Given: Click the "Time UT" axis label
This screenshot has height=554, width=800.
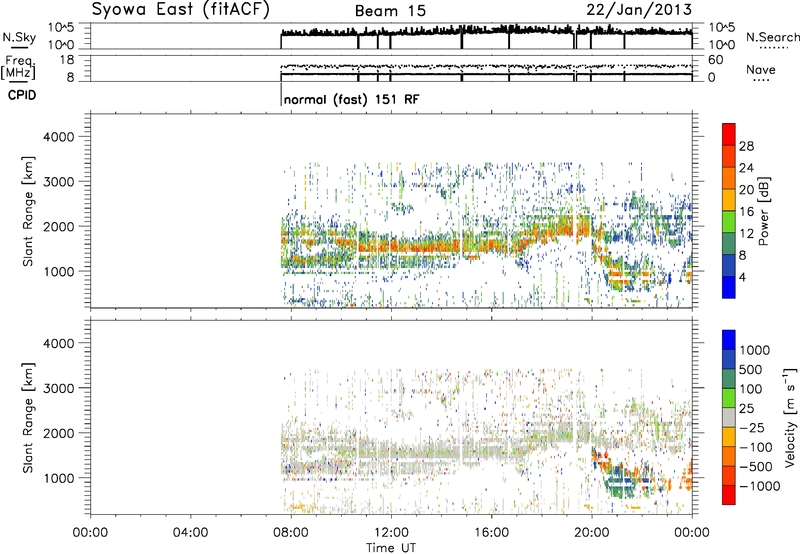Looking at the screenshot, I should (391, 548).
